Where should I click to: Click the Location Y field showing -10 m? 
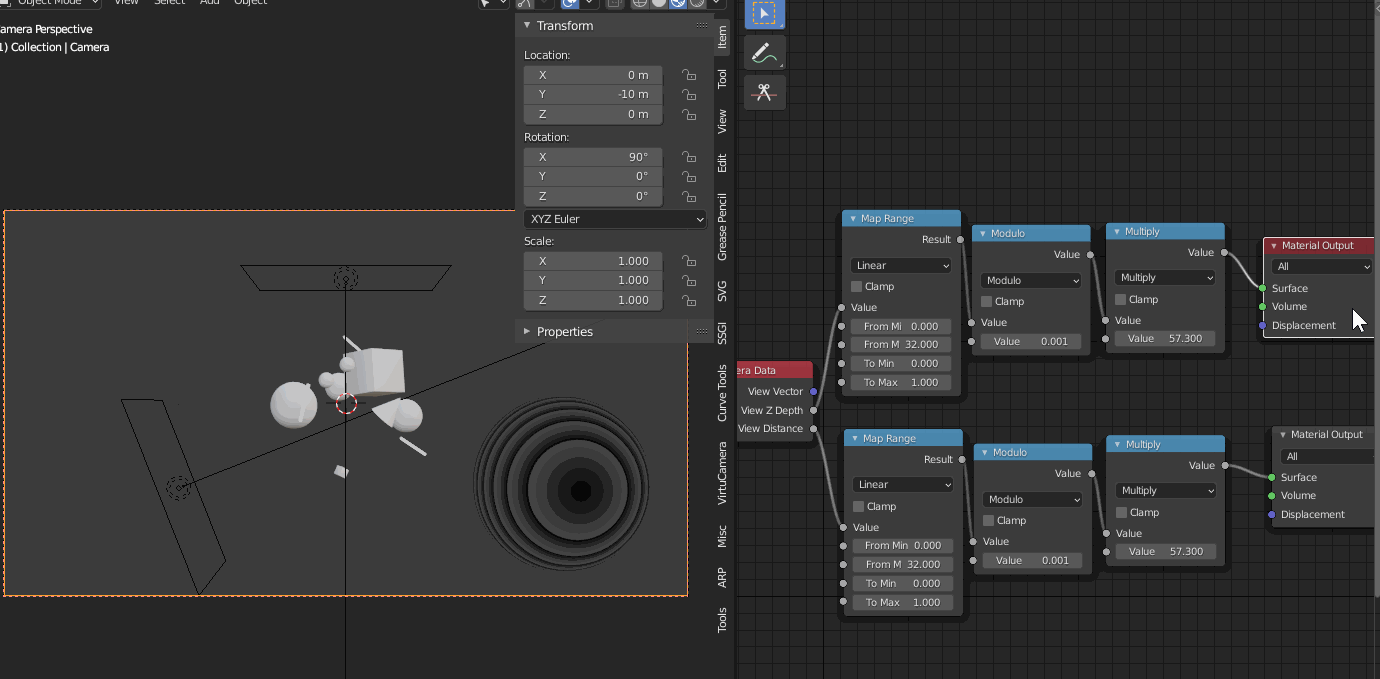click(593, 94)
